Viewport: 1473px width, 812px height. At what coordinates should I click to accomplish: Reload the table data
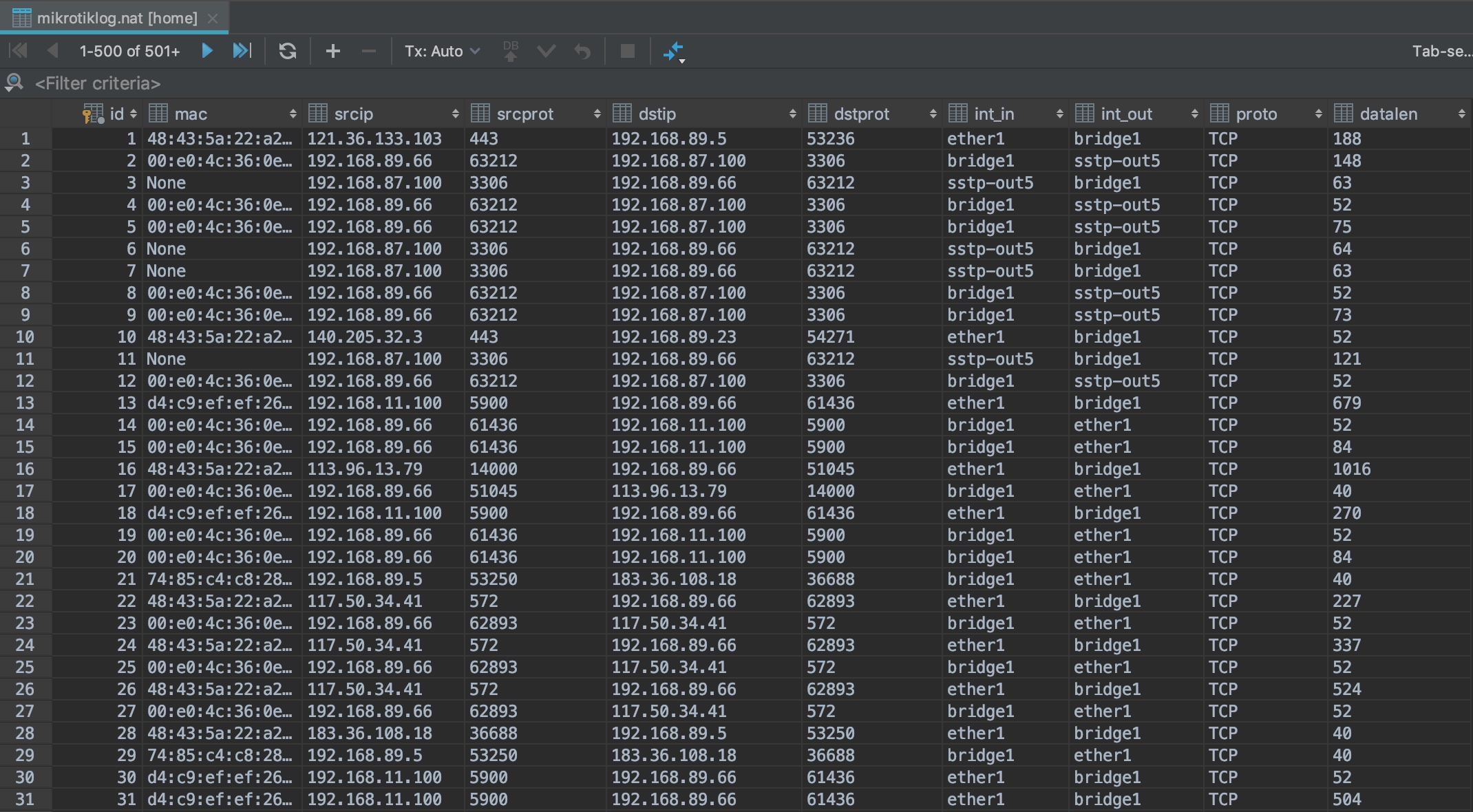(288, 51)
